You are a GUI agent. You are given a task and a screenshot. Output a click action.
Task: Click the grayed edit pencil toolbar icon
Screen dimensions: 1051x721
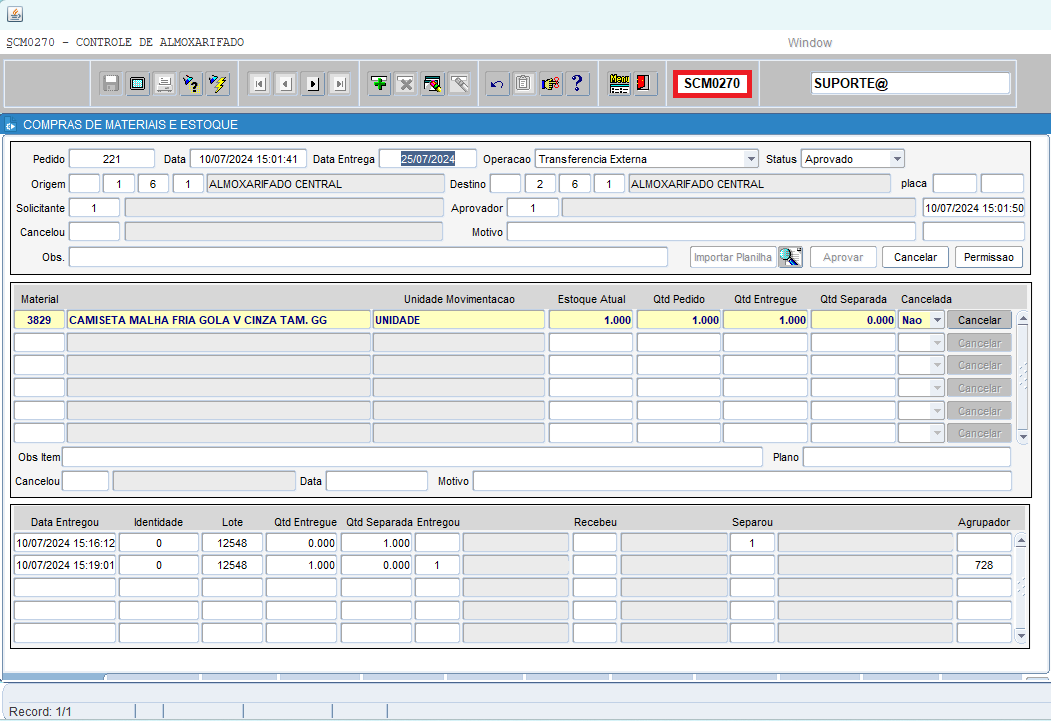[459, 84]
